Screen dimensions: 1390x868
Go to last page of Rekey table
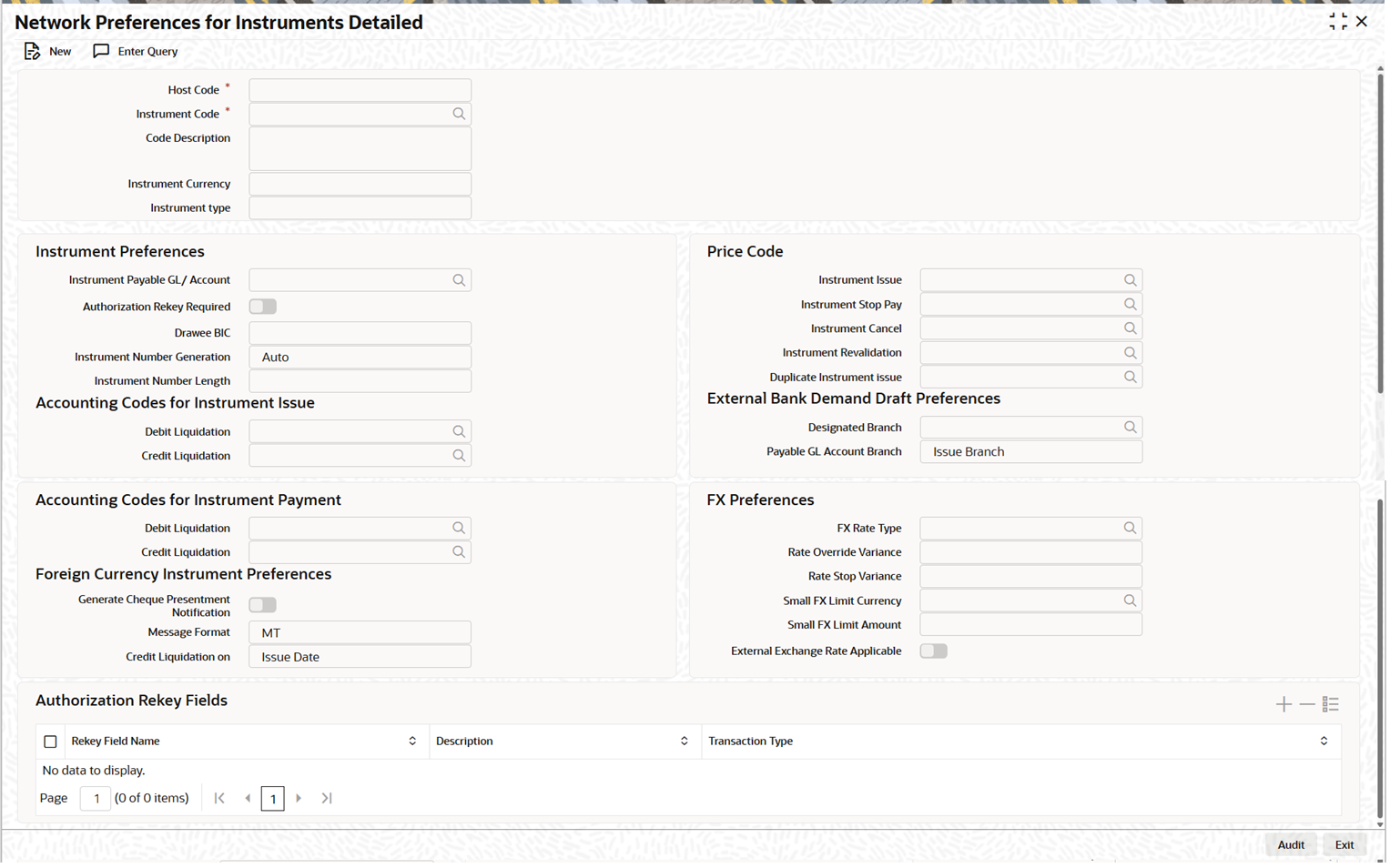(x=327, y=798)
